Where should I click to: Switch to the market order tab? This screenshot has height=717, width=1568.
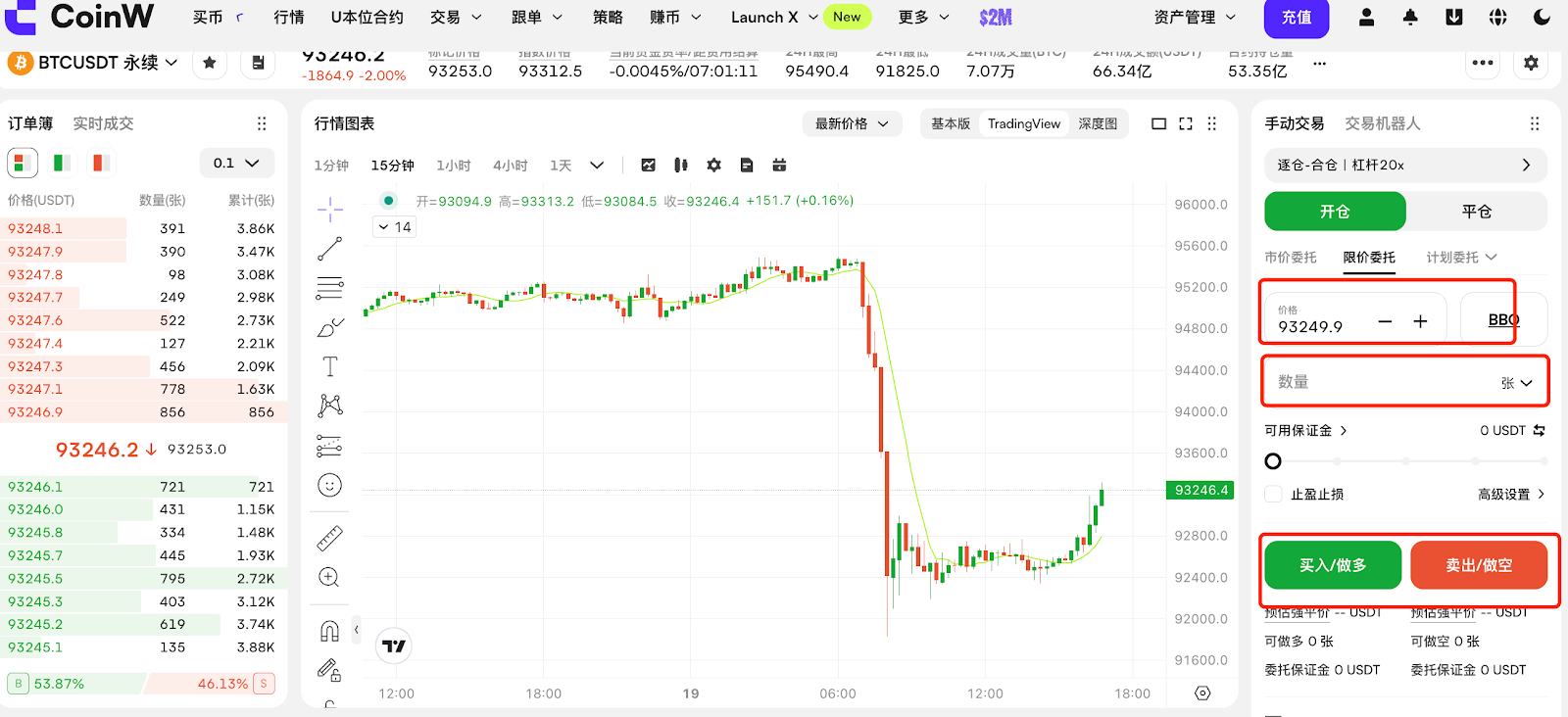tap(1291, 257)
